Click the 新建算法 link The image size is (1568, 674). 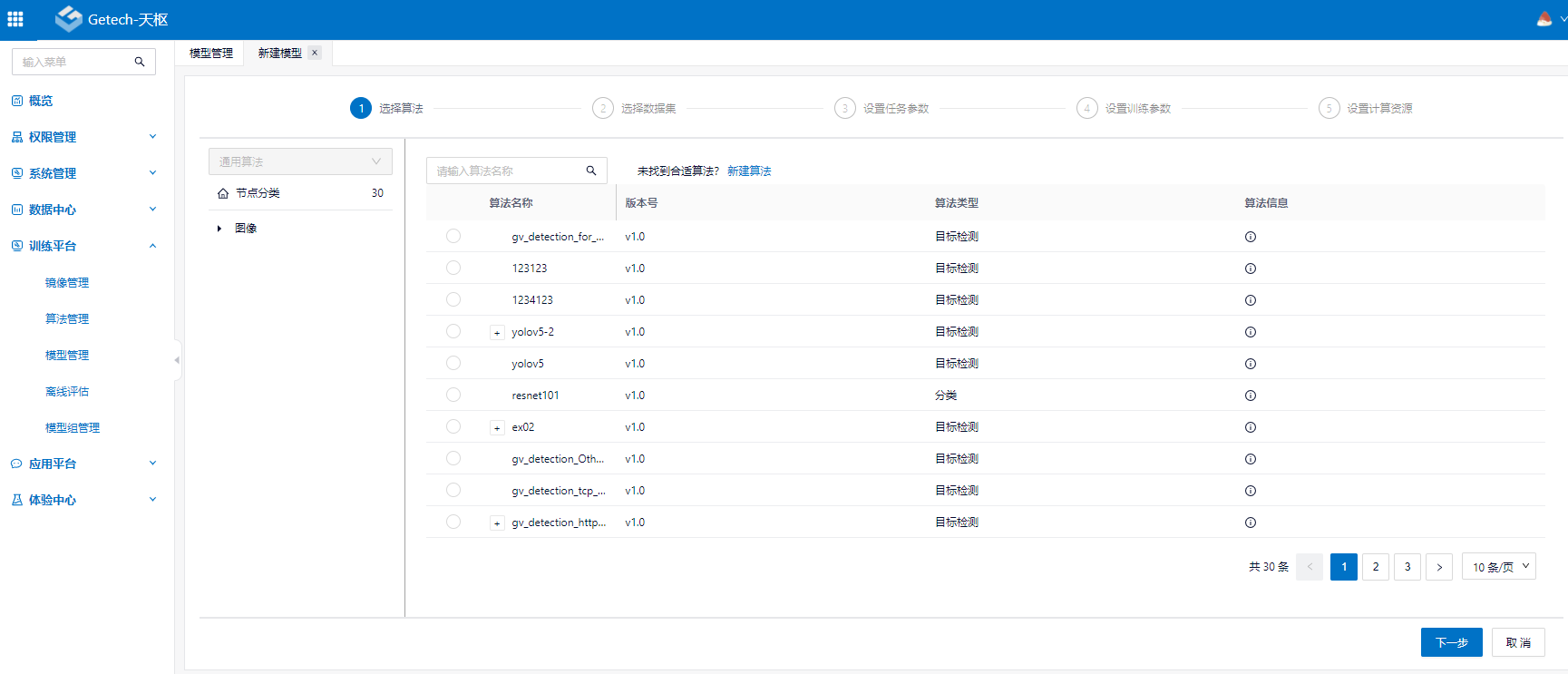(749, 171)
